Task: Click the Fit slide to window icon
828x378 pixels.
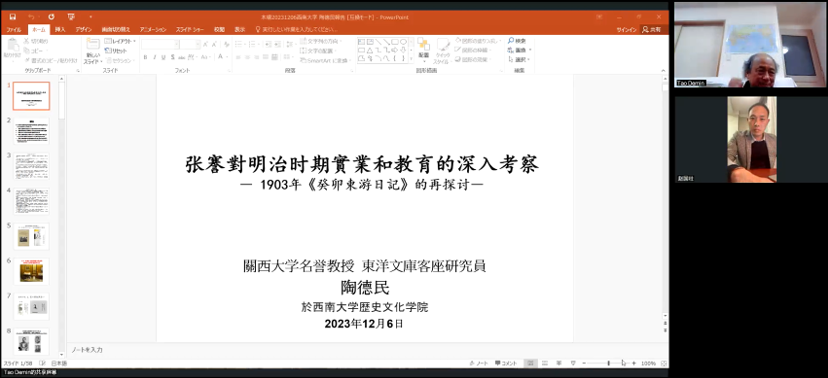Action: (664, 363)
